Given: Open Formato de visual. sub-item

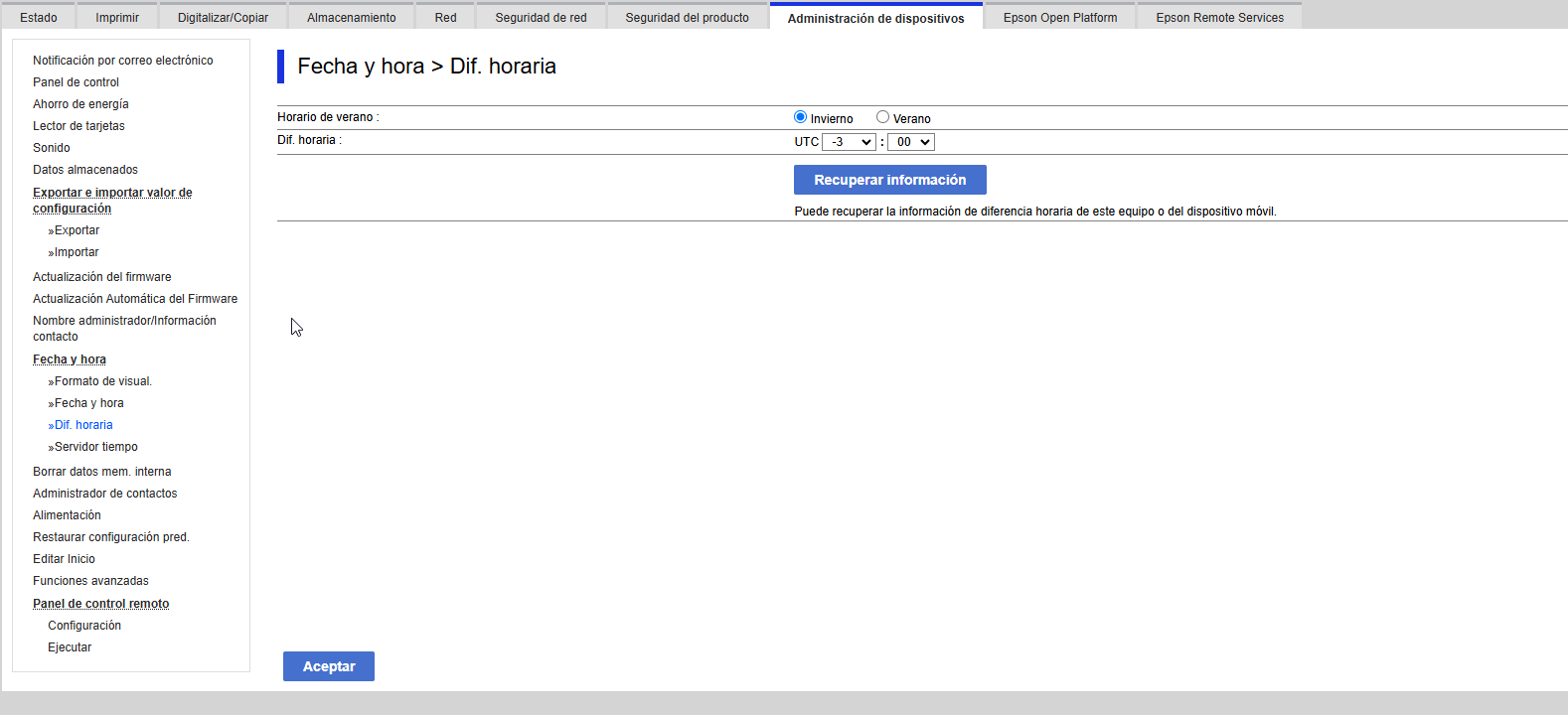Looking at the screenshot, I should click(103, 381).
